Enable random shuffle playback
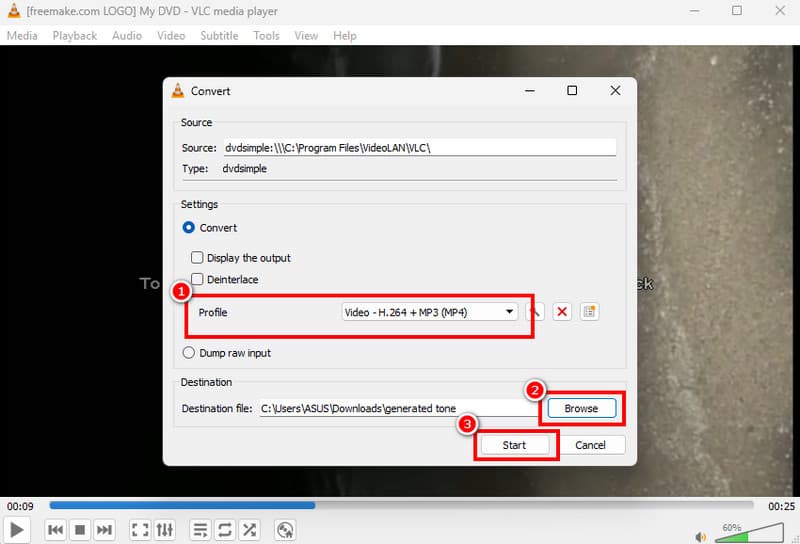The width and height of the screenshot is (800, 544). click(249, 530)
